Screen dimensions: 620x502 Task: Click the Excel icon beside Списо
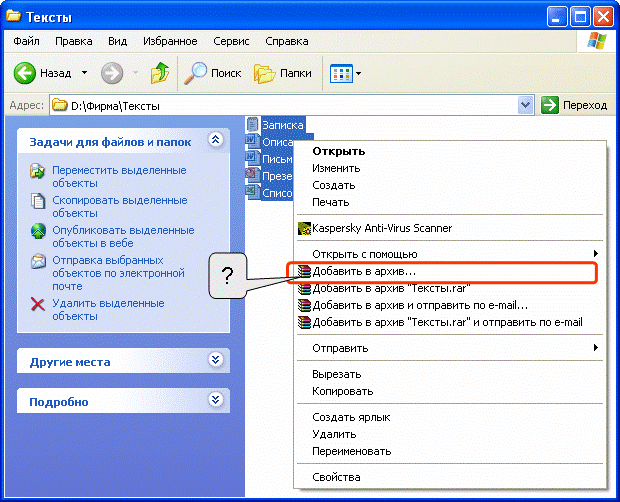coord(251,191)
